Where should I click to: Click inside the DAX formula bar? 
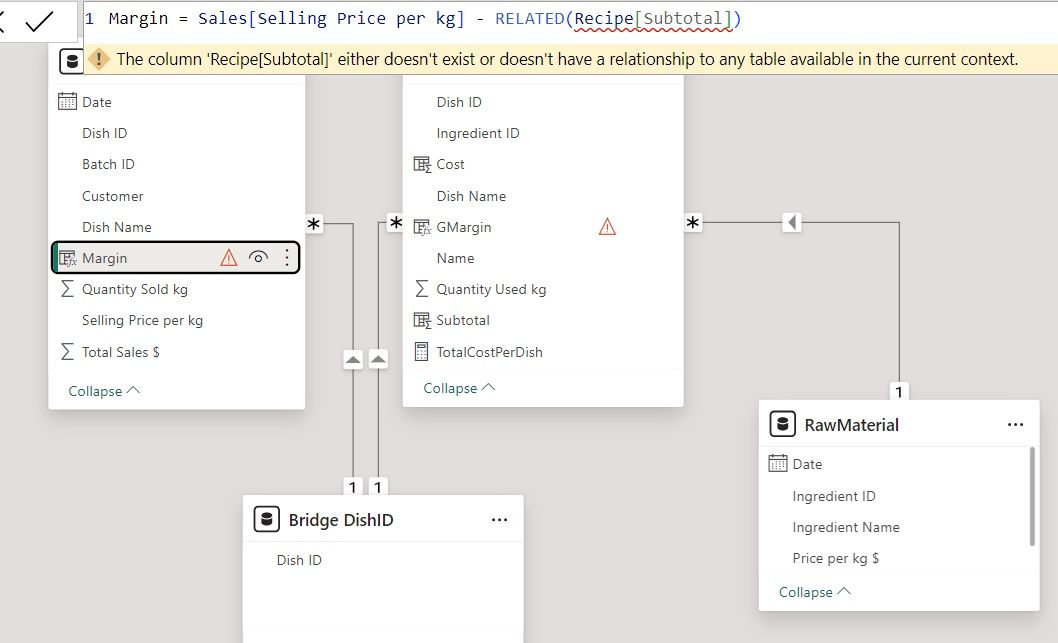570,19
